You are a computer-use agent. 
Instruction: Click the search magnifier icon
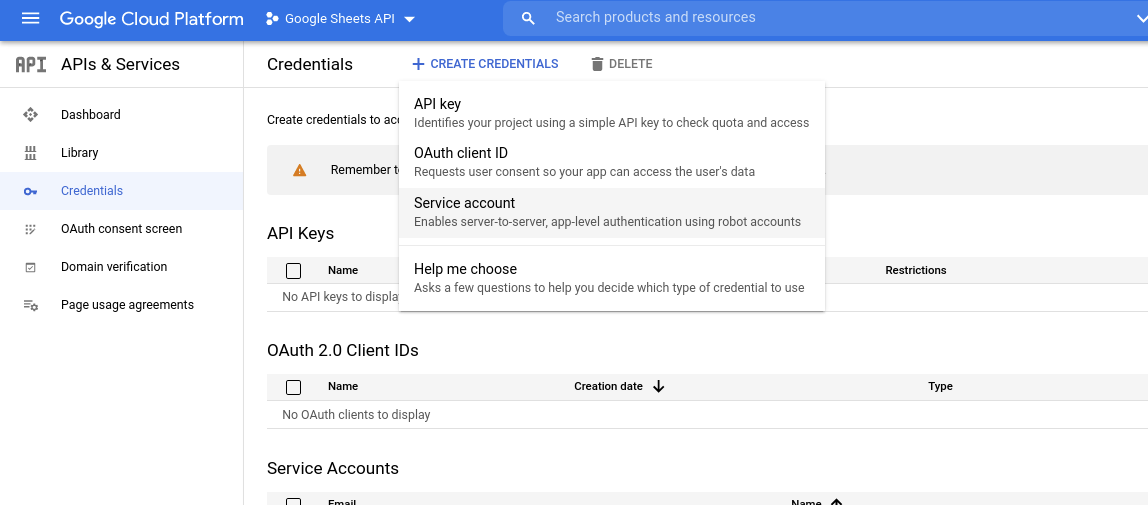(x=528, y=18)
